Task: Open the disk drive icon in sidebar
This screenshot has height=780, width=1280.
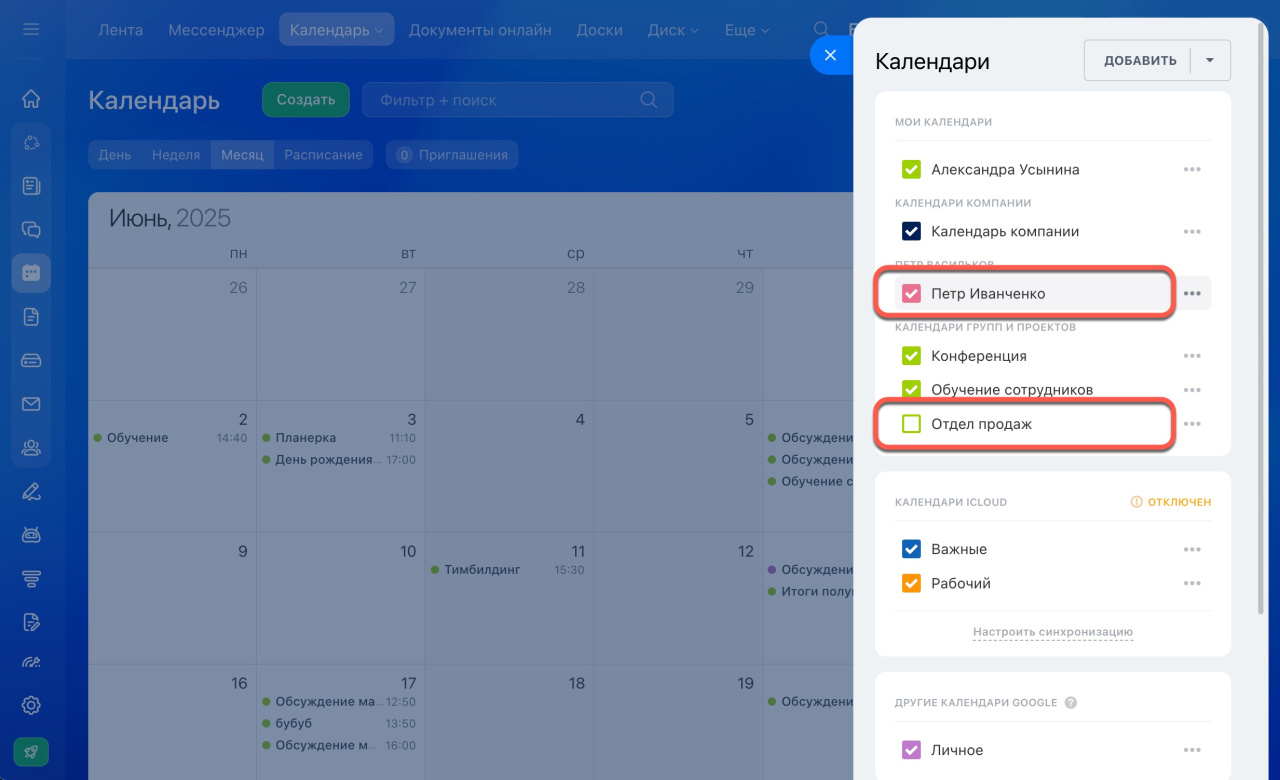Action: pos(31,360)
